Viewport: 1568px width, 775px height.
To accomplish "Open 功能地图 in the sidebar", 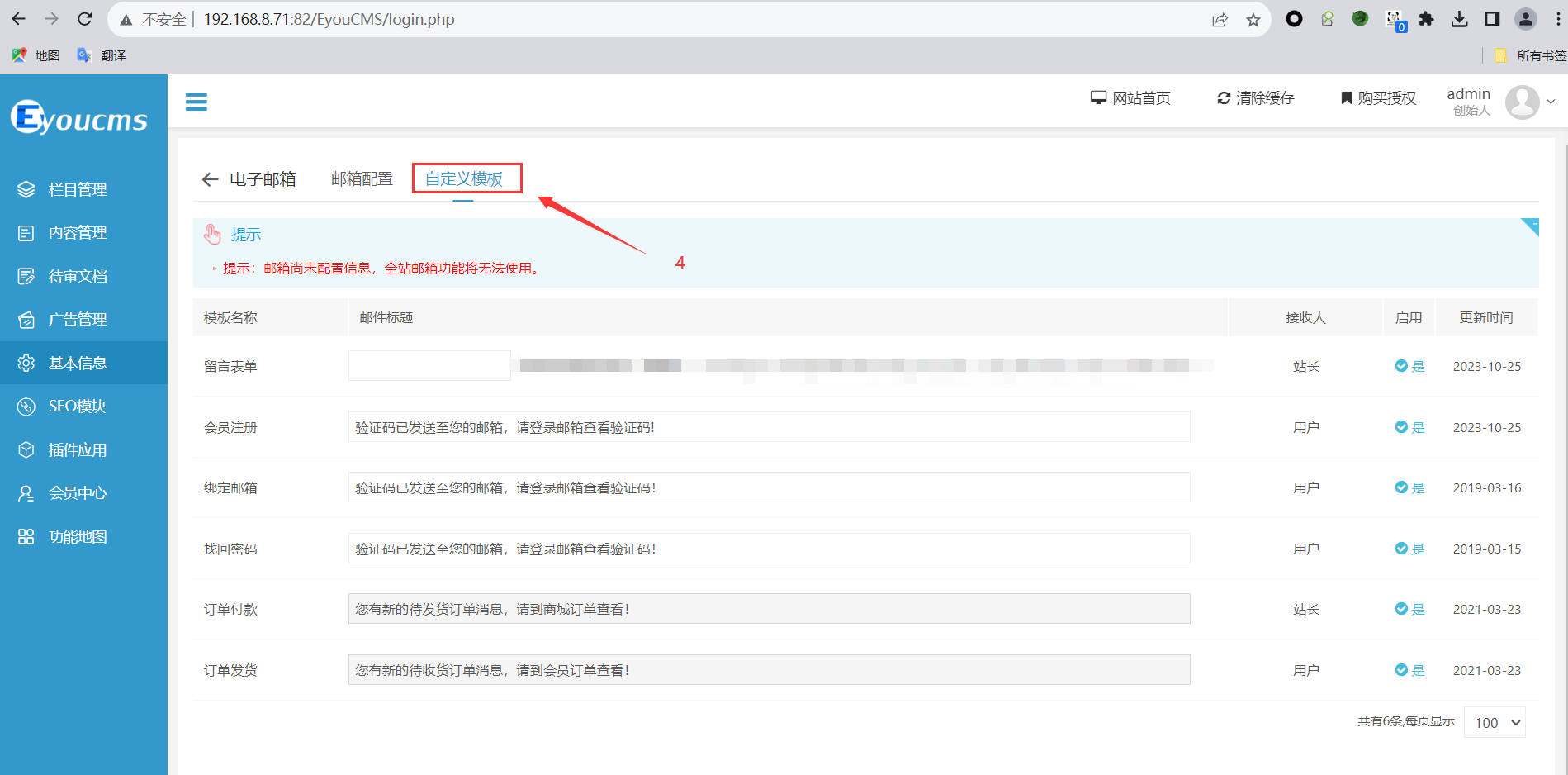I will pyautogui.click(x=83, y=536).
